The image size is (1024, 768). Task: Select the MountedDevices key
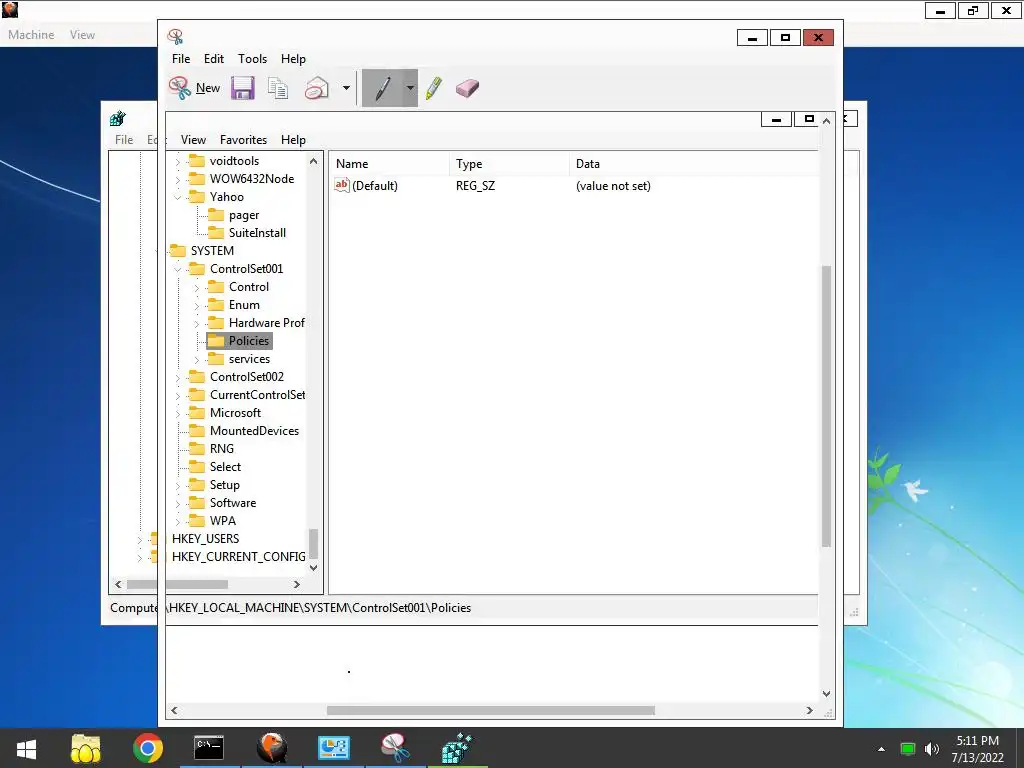254,431
